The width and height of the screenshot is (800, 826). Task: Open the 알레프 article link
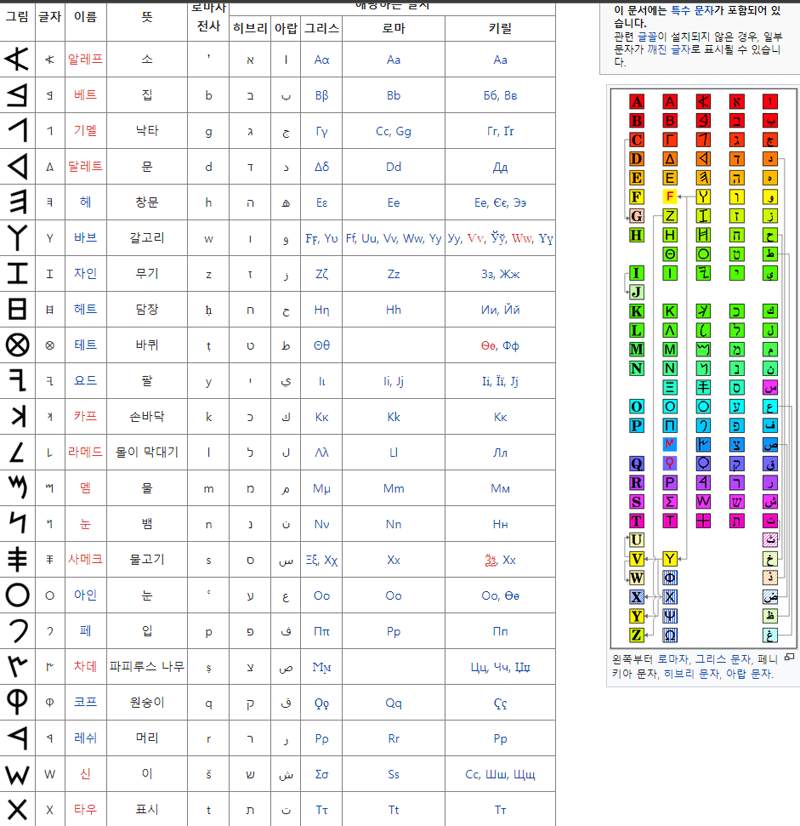[x=85, y=59]
